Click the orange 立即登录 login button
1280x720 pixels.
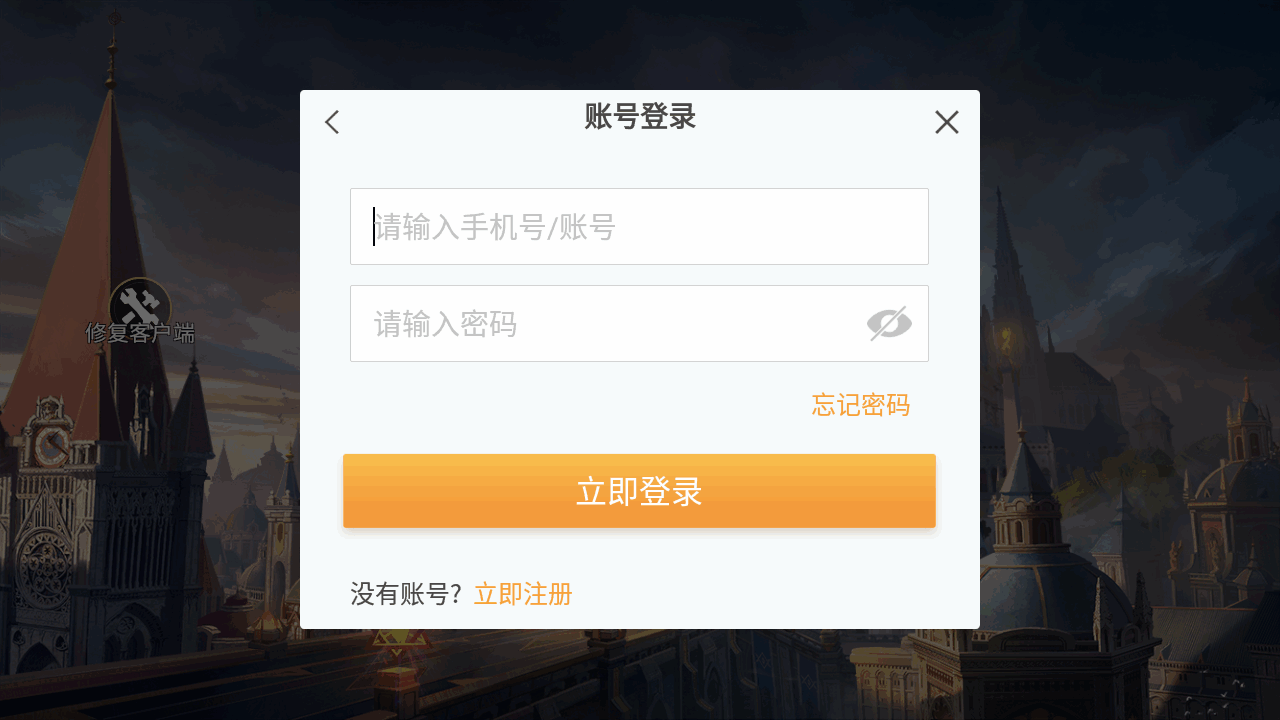coord(639,491)
